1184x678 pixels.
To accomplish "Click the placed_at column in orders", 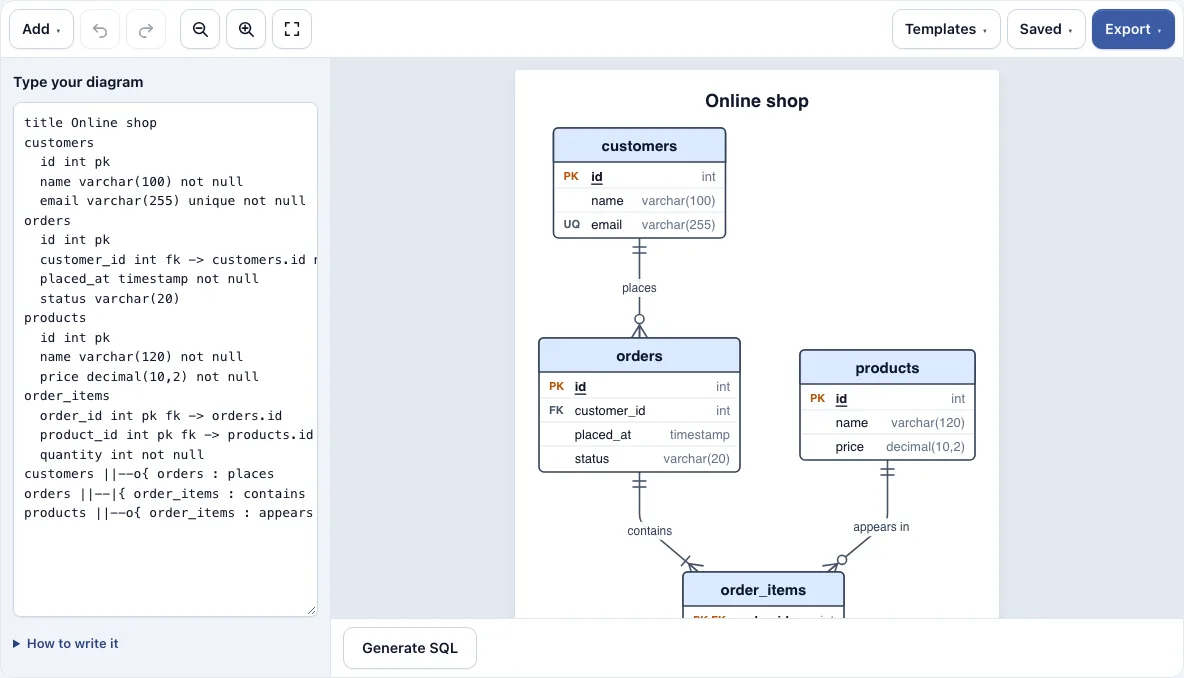I will [640, 435].
